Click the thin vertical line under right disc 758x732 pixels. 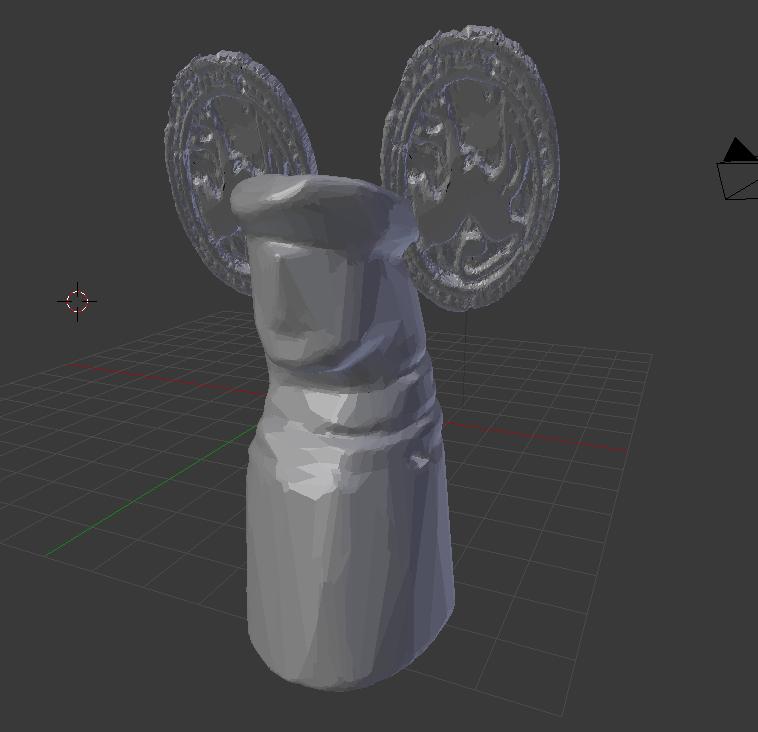[465, 350]
